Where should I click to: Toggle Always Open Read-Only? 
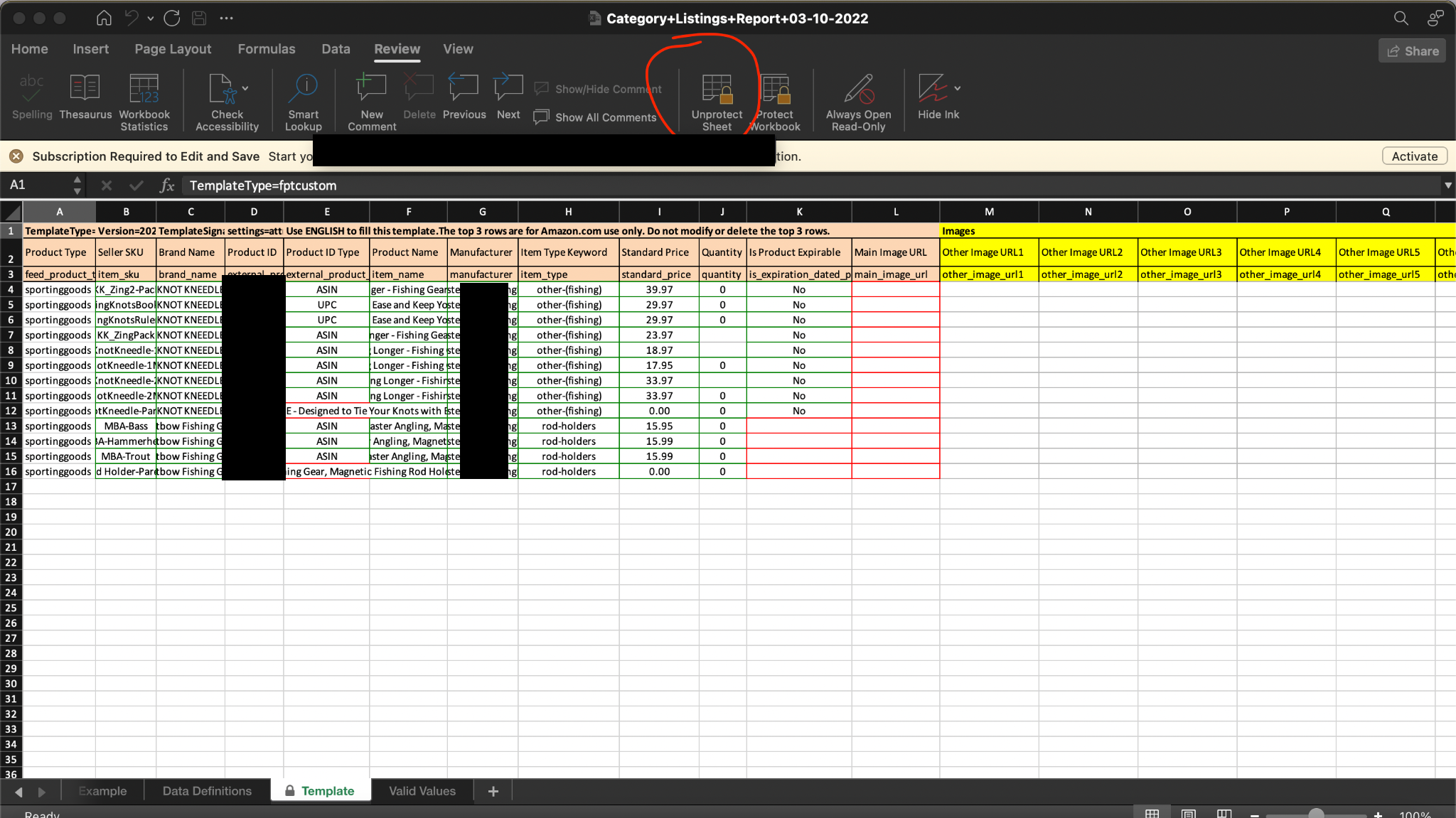pos(858,90)
